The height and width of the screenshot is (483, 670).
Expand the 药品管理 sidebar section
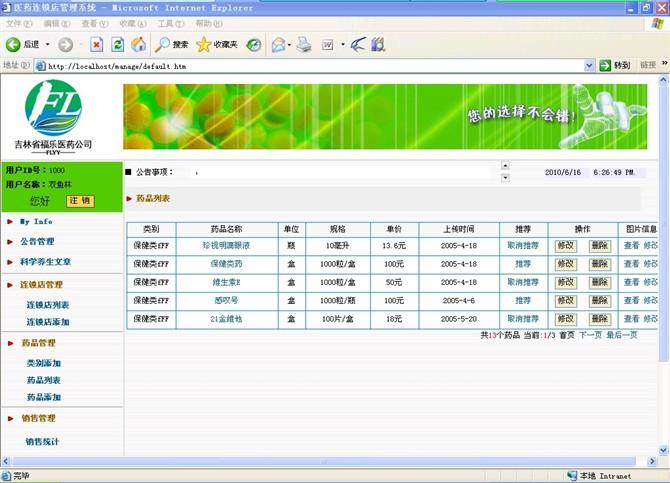(x=38, y=343)
